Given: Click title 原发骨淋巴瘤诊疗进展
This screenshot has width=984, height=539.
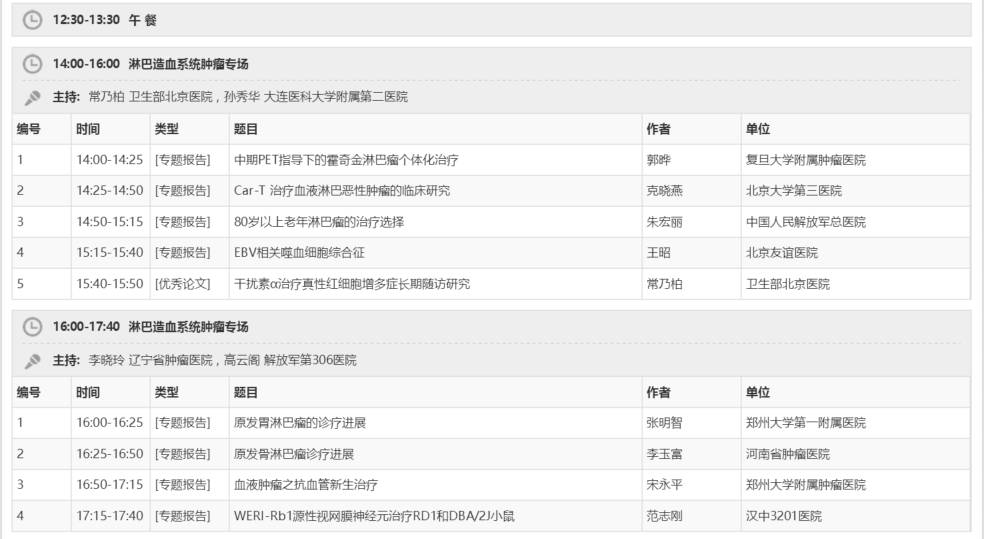Looking at the screenshot, I should [x=294, y=454].
